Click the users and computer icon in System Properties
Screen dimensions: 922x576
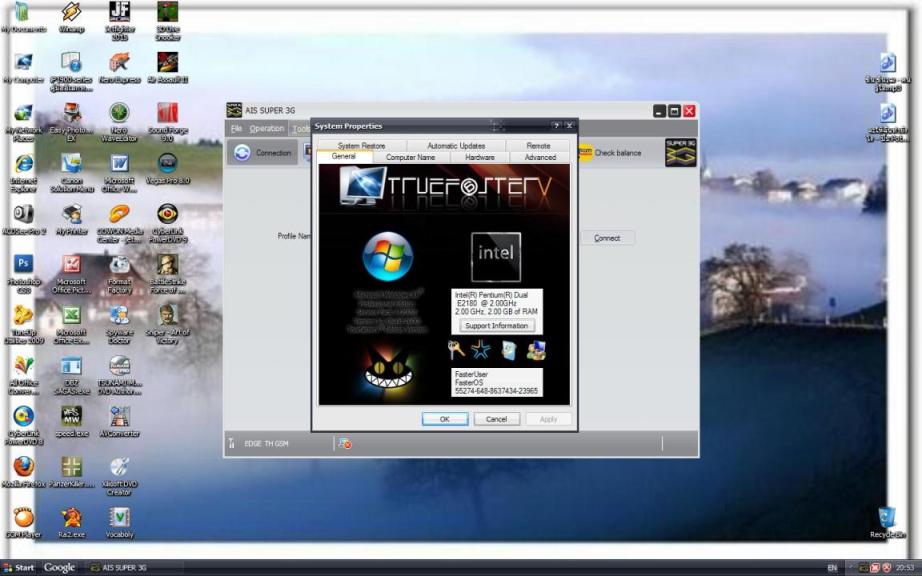tap(536, 350)
